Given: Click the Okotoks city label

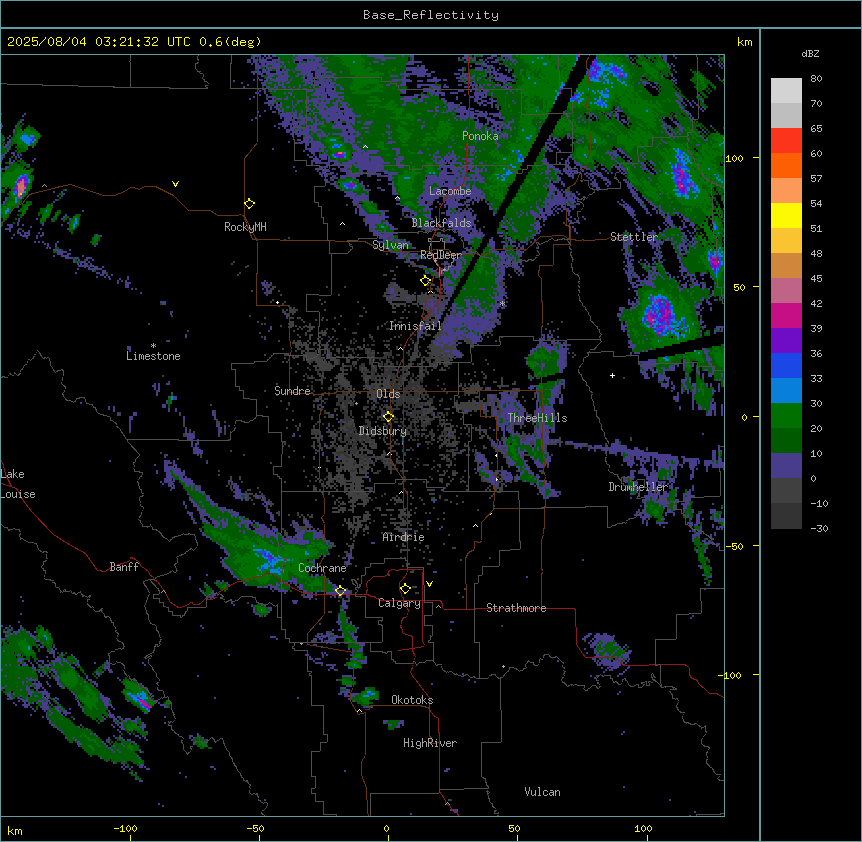Looking at the screenshot, I should 412,700.
